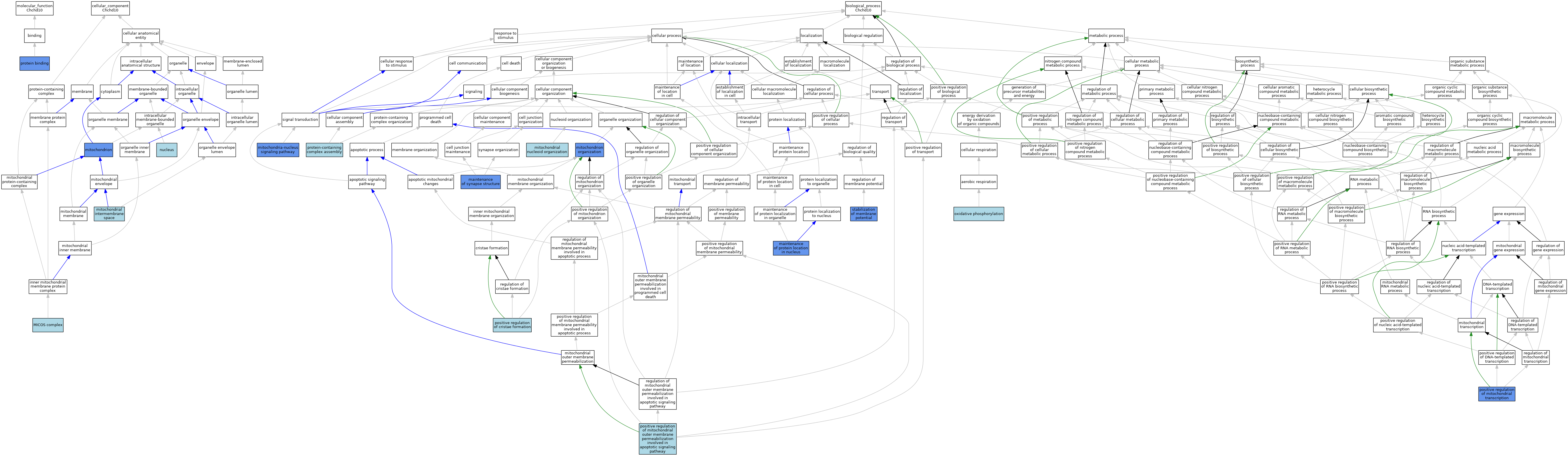This screenshot has width=1568, height=456.
Task: Select 'protein localization to nucleus' node
Action: coord(822,214)
